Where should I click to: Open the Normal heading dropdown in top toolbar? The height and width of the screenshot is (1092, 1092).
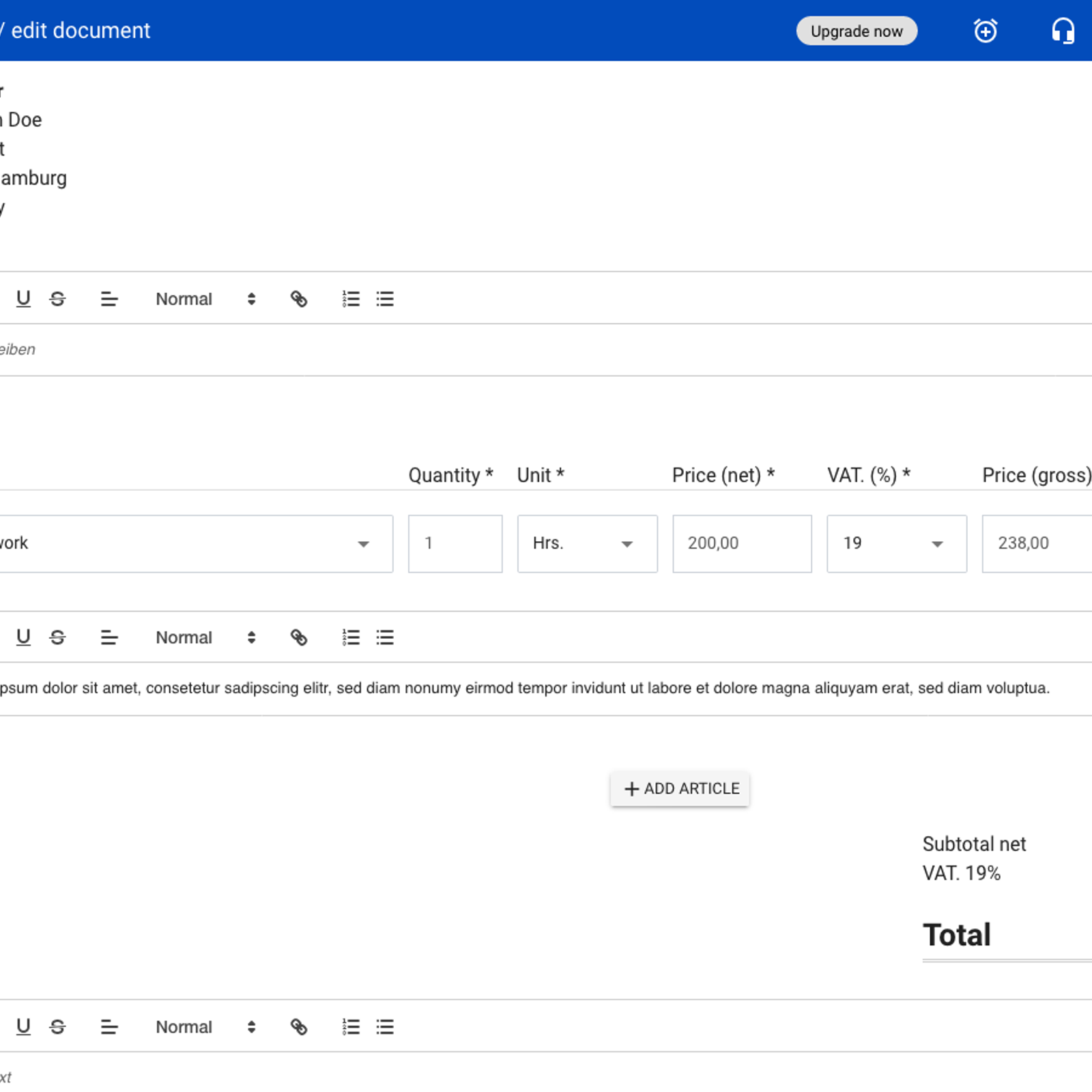(x=205, y=299)
